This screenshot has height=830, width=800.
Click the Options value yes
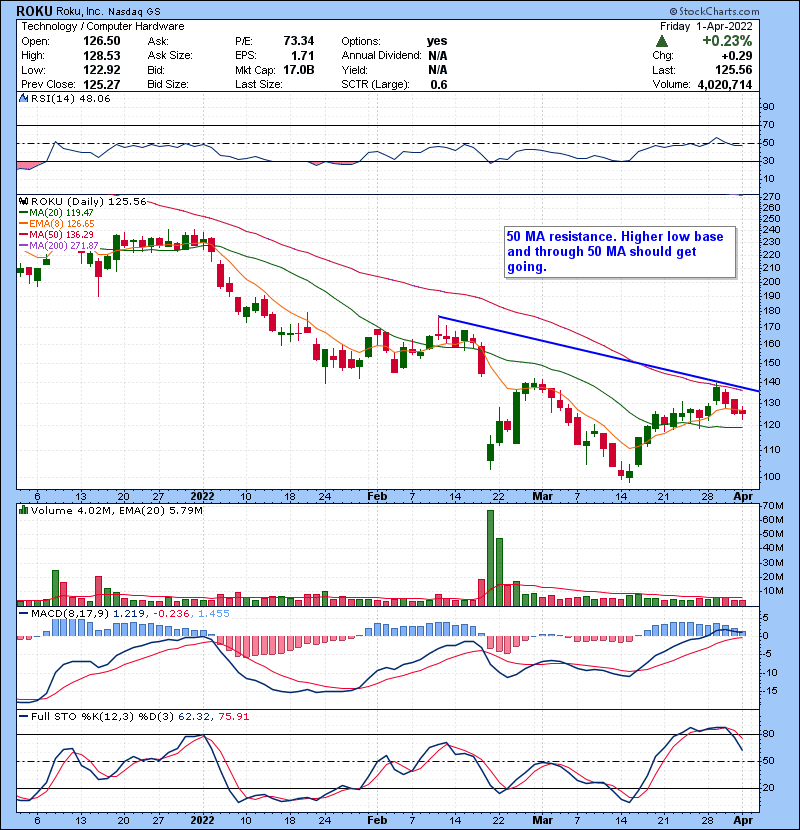(437, 41)
